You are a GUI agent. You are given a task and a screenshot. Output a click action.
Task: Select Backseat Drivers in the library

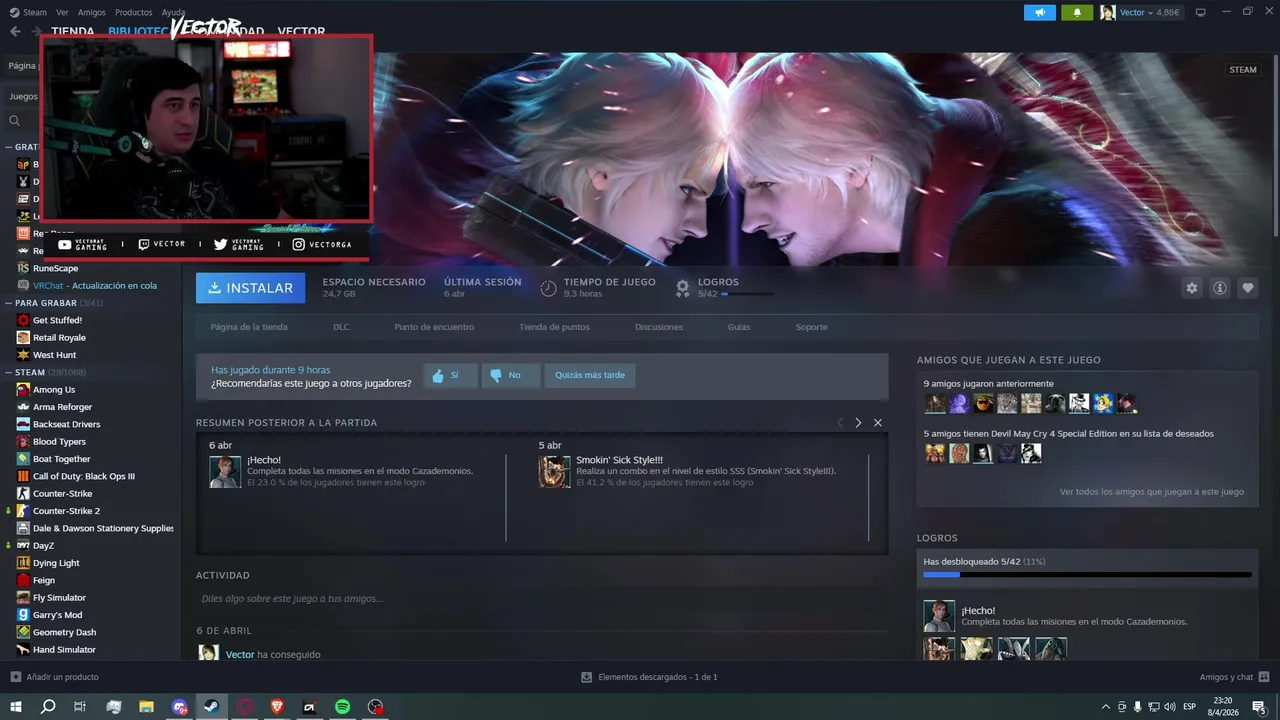tap(66, 424)
